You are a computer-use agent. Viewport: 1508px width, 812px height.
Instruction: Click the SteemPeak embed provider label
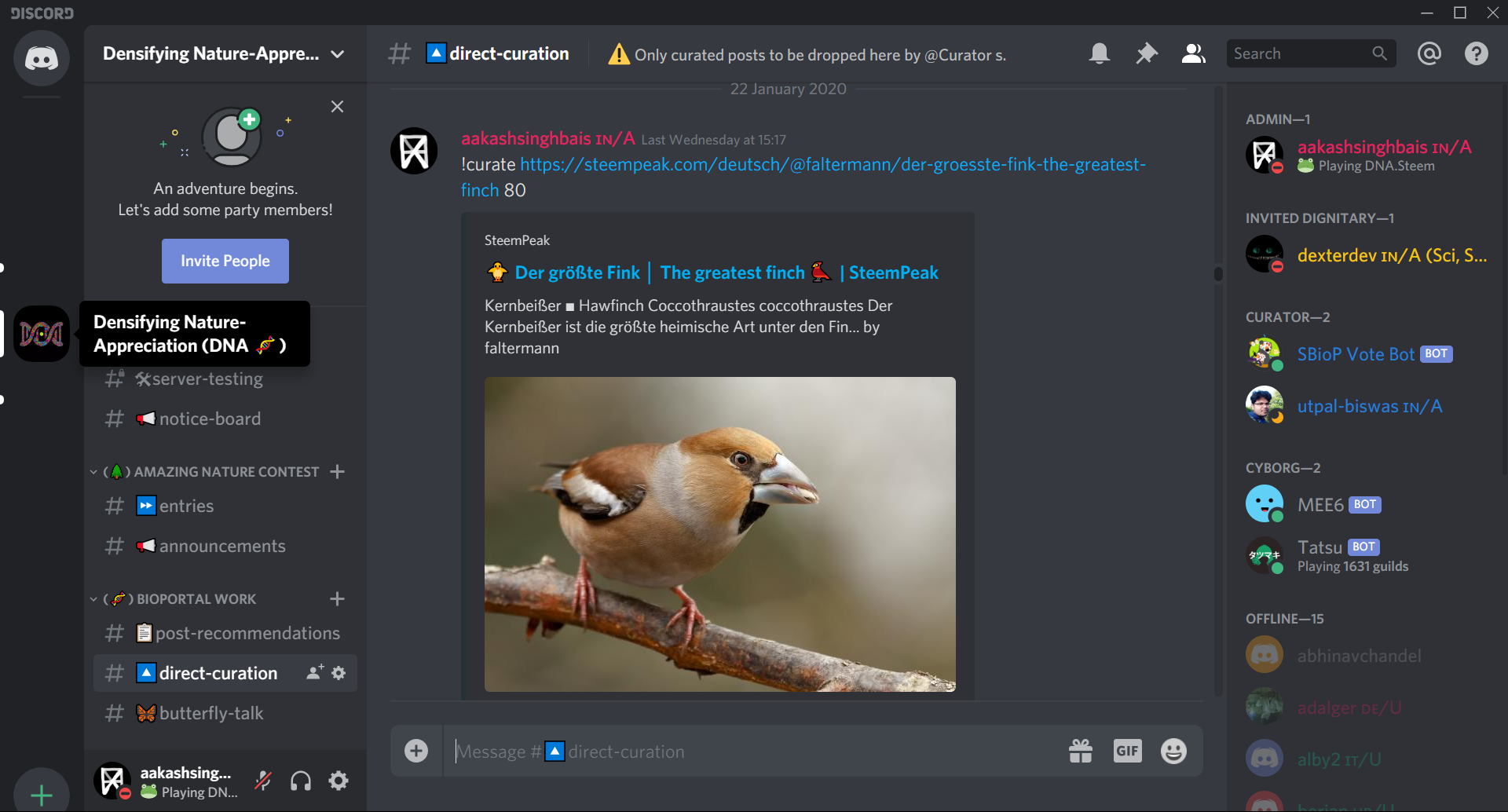pyautogui.click(x=517, y=240)
